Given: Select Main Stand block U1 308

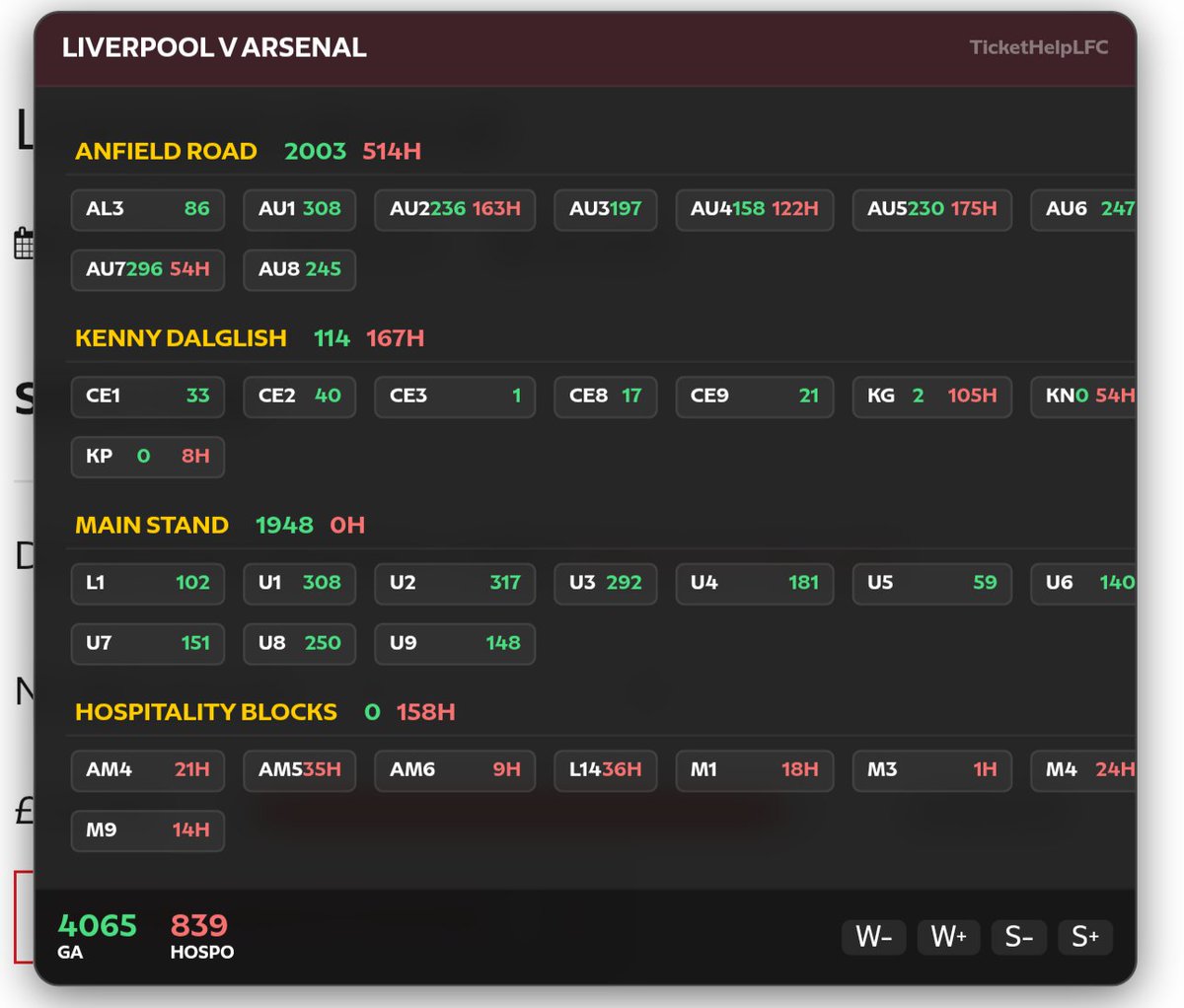Looking at the screenshot, I should coord(300,583).
